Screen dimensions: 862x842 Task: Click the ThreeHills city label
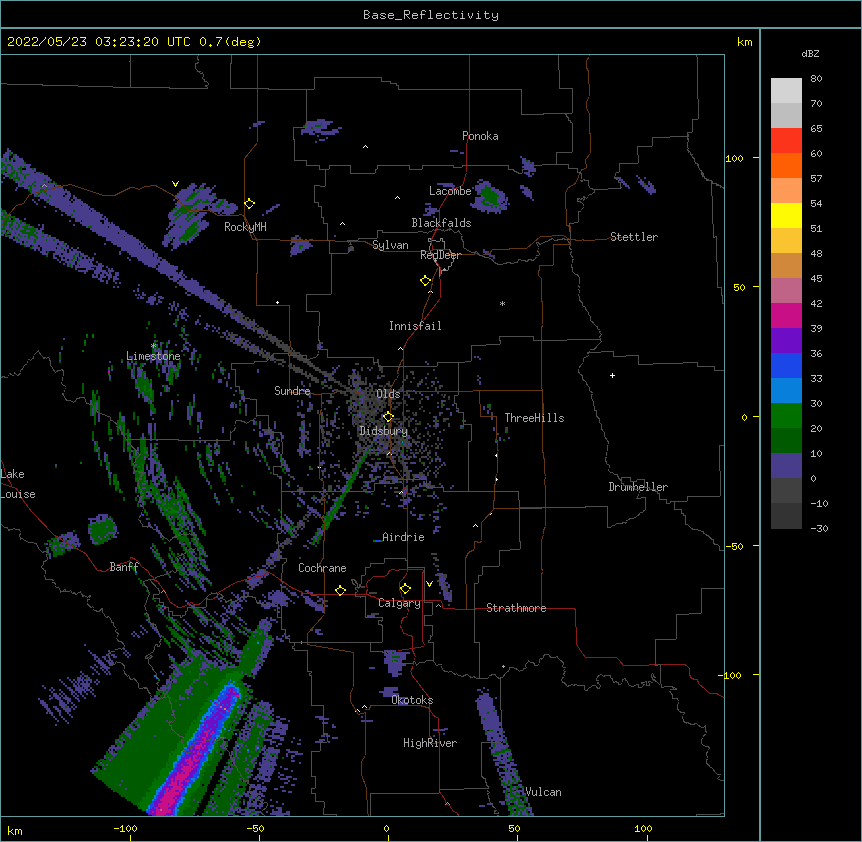(x=534, y=418)
